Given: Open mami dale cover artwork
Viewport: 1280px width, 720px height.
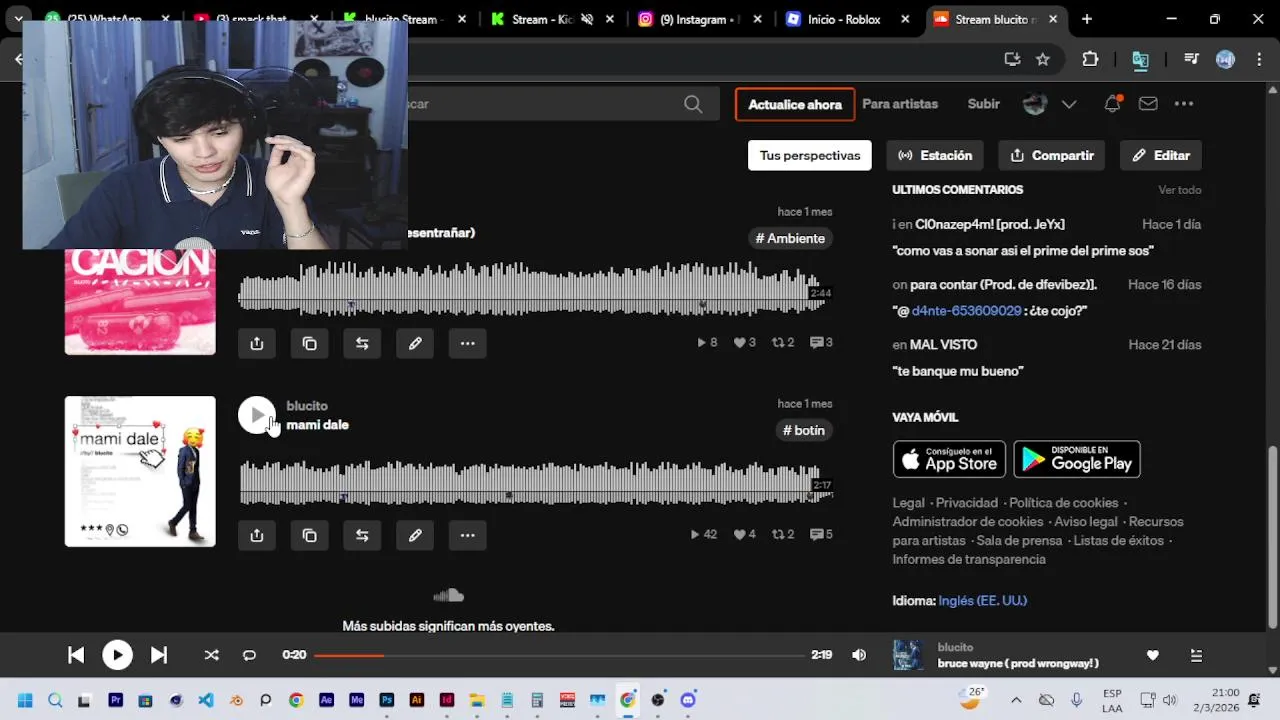Looking at the screenshot, I should point(140,472).
